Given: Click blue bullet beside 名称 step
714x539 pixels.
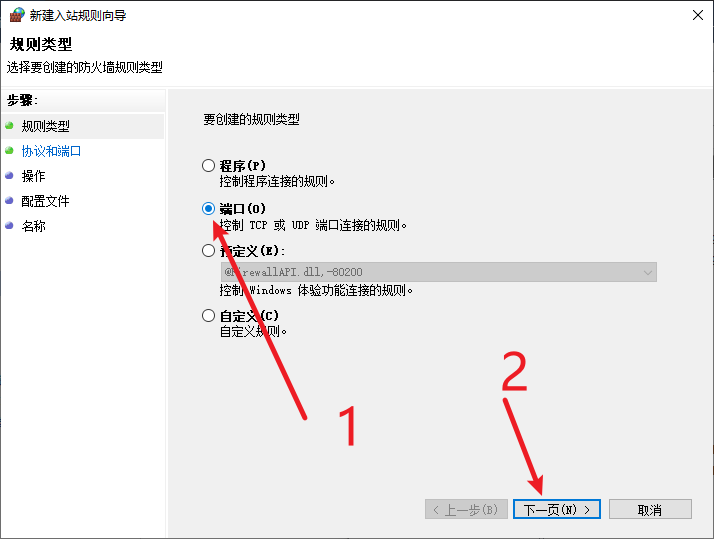Looking at the screenshot, I should point(9,225).
